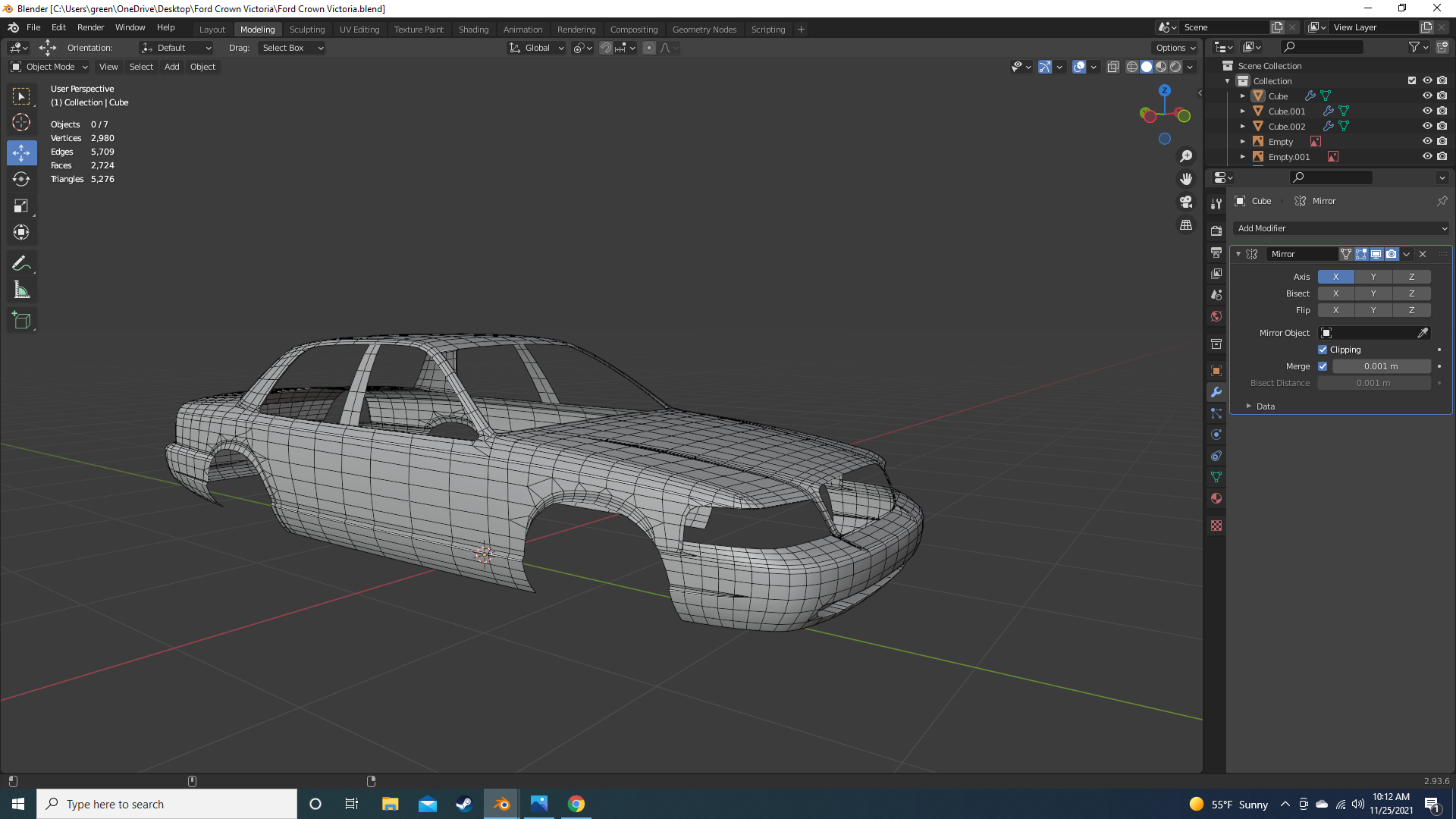The height and width of the screenshot is (819, 1456).
Task: Use the Mirror Object eyedropper
Action: pos(1423,333)
